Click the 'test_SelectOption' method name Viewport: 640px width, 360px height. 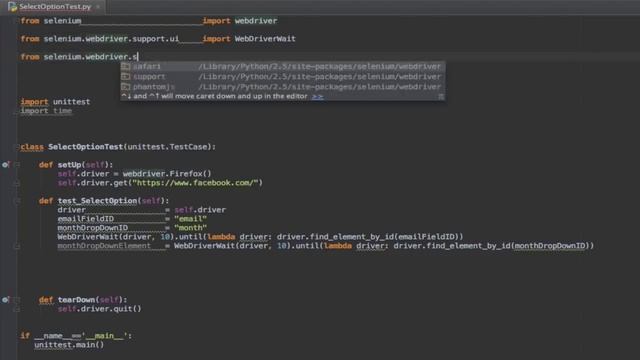tap(97, 200)
